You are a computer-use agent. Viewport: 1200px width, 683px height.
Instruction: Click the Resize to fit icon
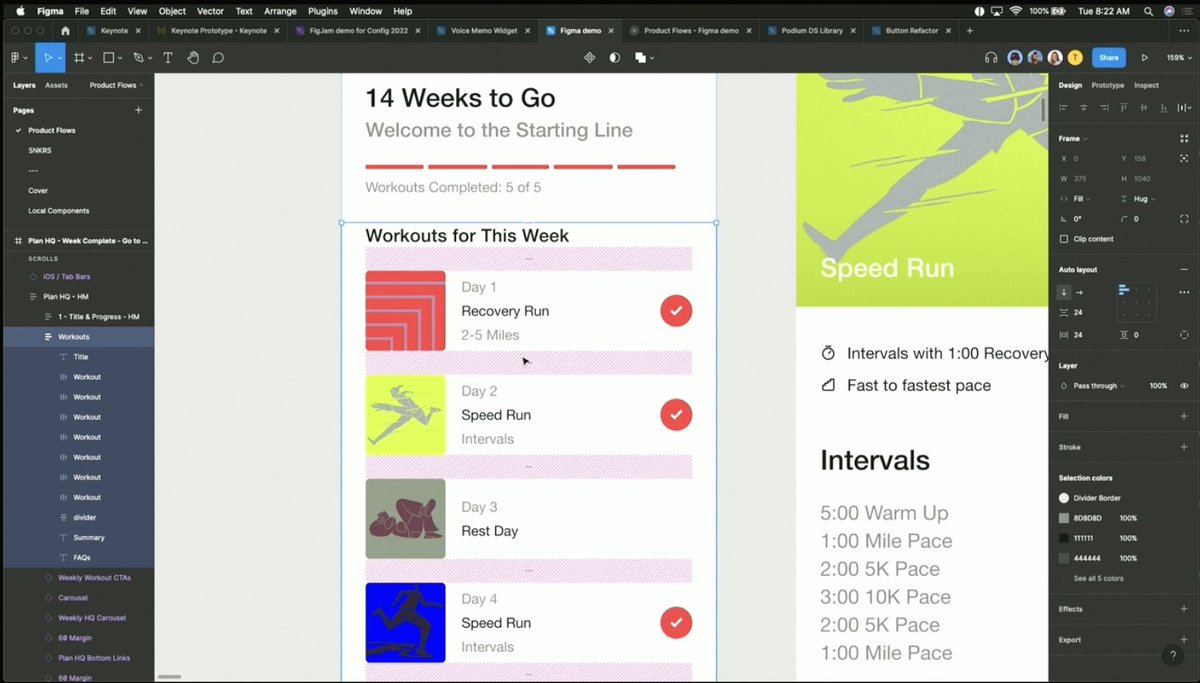[1184, 138]
